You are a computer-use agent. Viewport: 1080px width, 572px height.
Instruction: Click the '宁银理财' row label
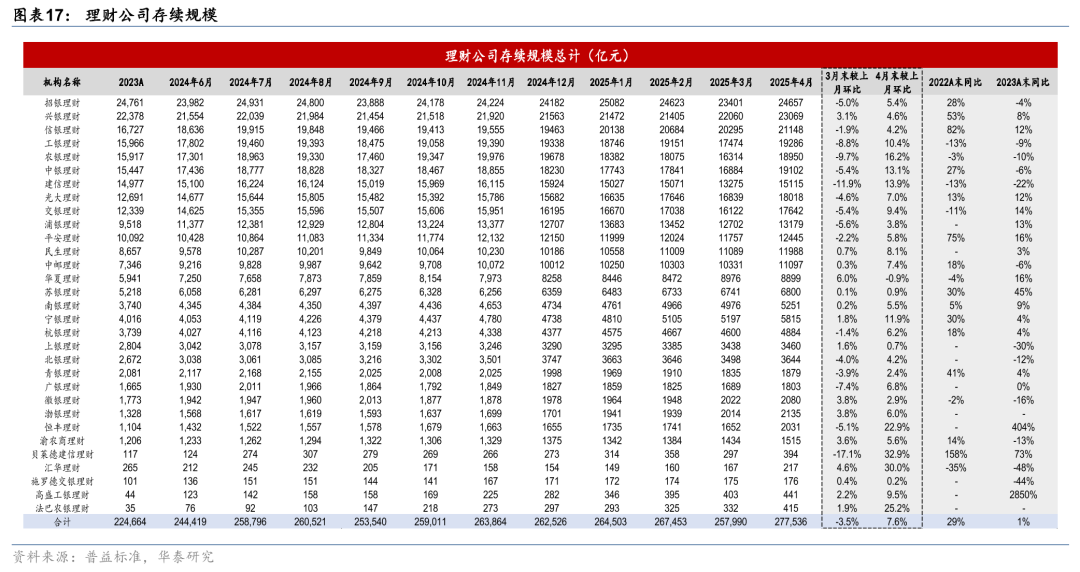point(62,319)
